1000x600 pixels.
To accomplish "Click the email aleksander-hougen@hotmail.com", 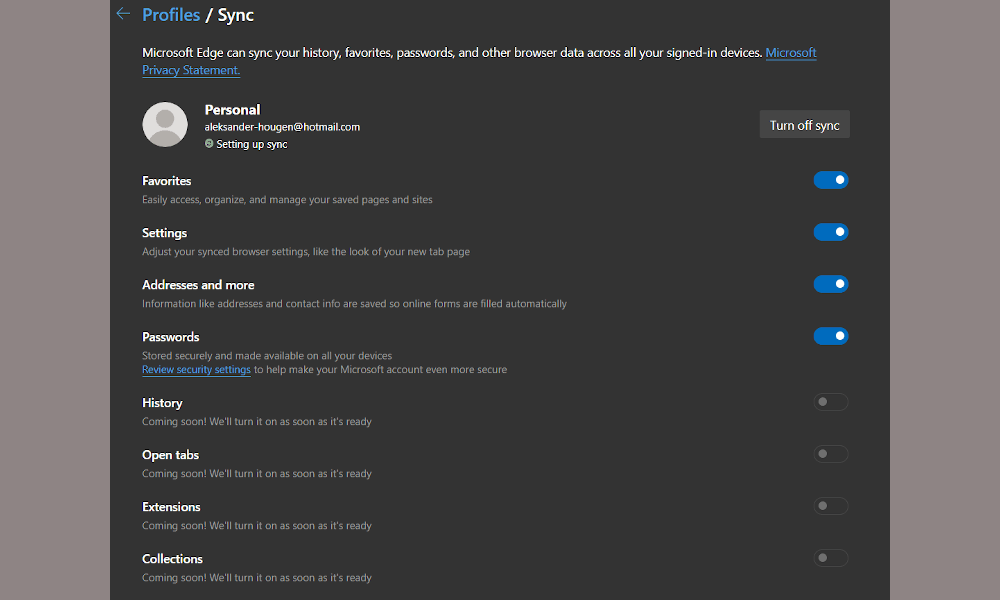I will (282, 127).
